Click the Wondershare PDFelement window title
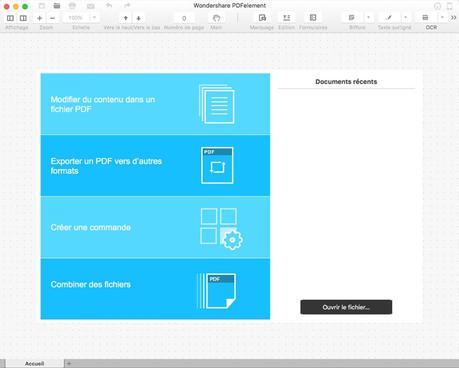This screenshot has width=459, height=368. [230, 6]
